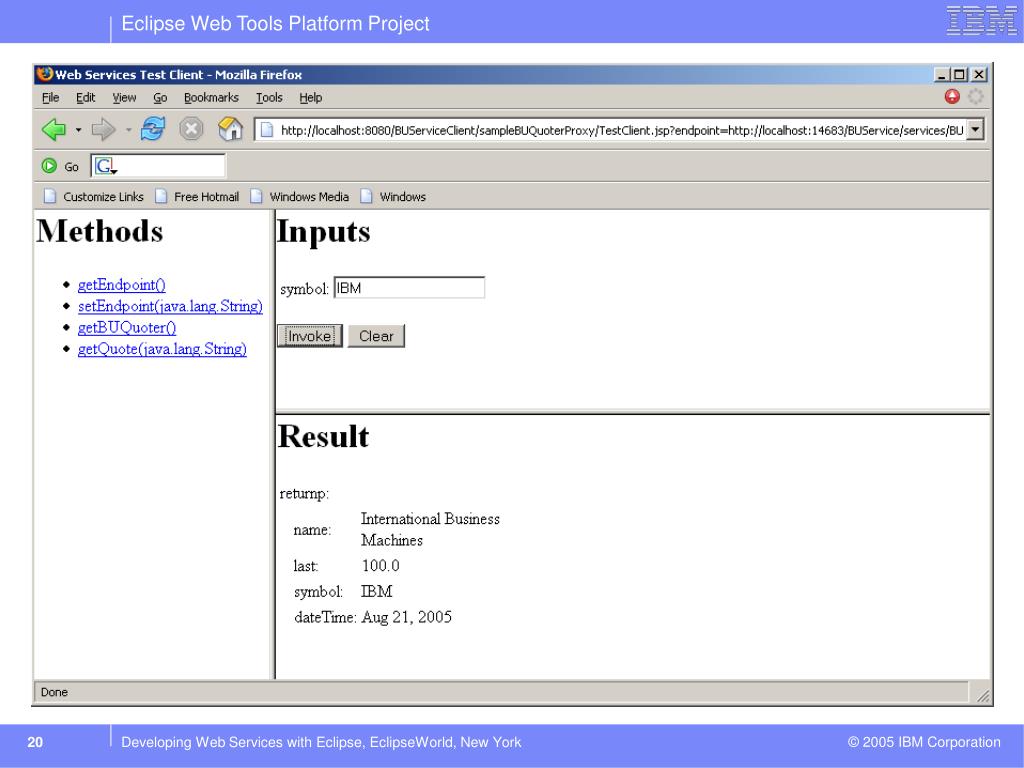Open the Windows Media bookmark
1024x768 pixels.
300,197
